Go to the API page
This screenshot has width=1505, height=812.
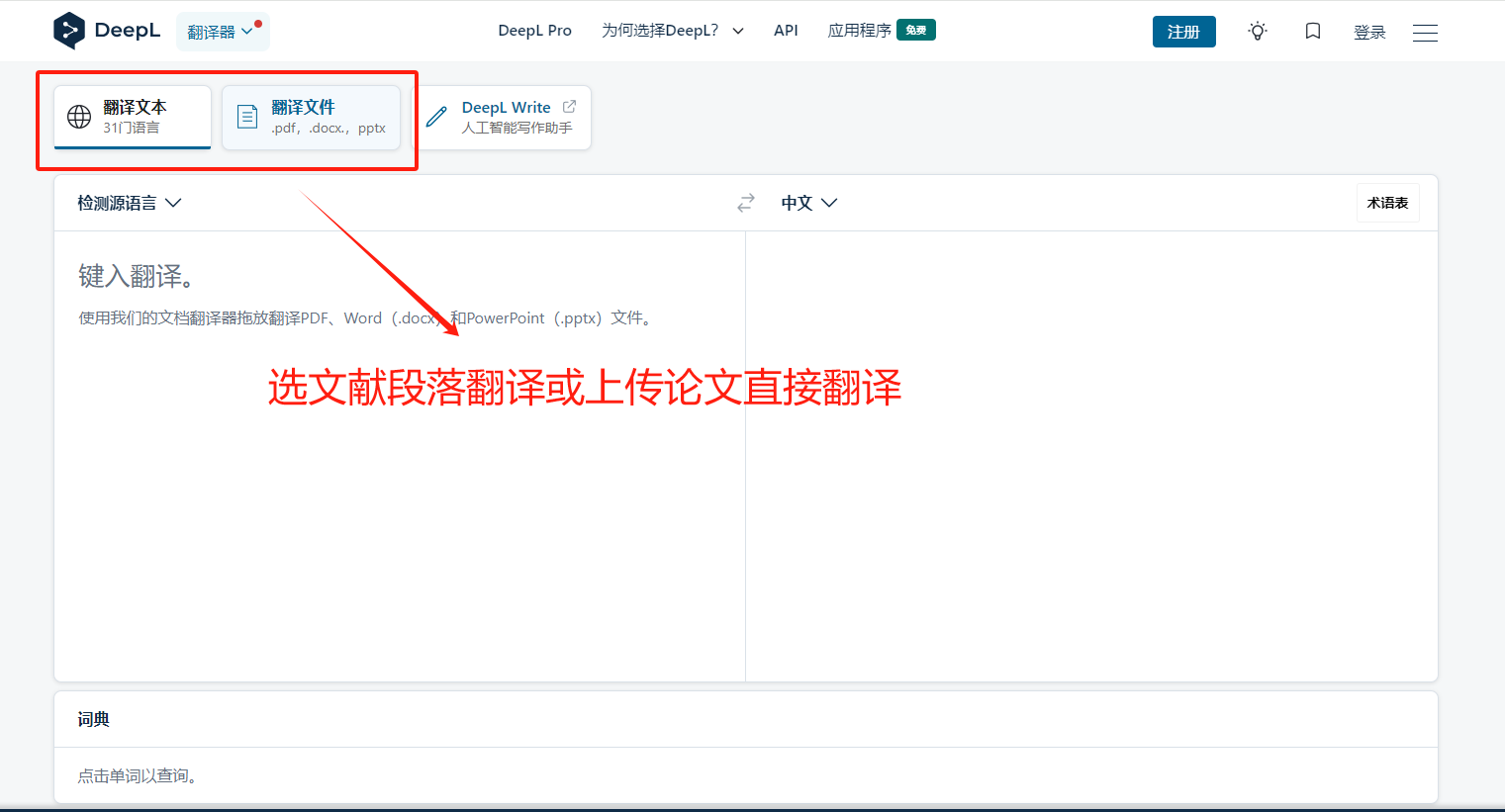(786, 31)
